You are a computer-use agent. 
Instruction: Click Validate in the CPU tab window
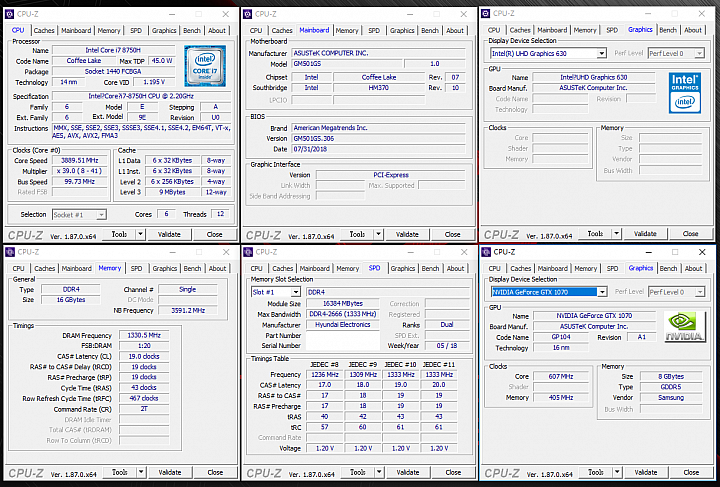pos(169,235)
